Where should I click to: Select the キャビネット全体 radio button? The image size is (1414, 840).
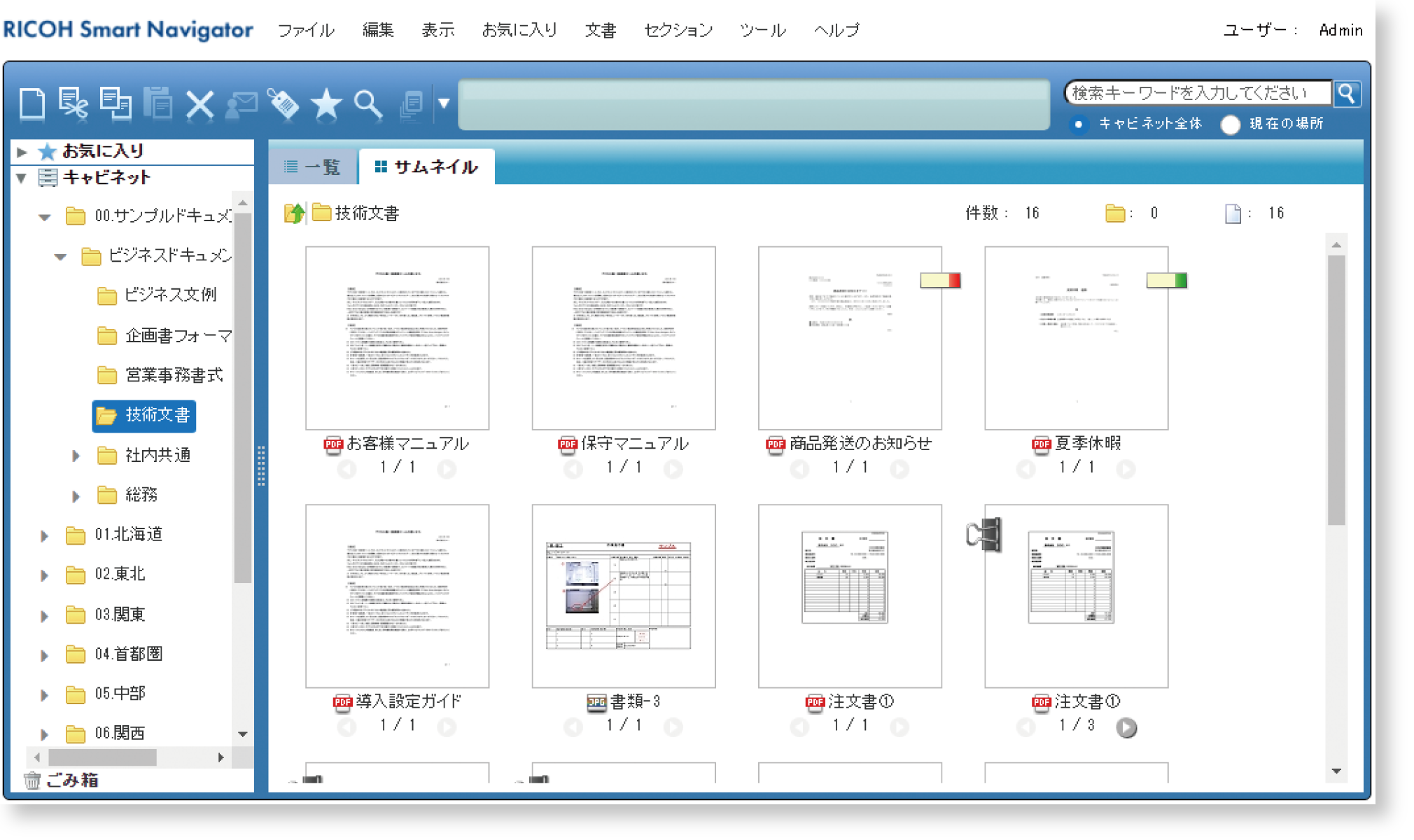pos(1080,124)
